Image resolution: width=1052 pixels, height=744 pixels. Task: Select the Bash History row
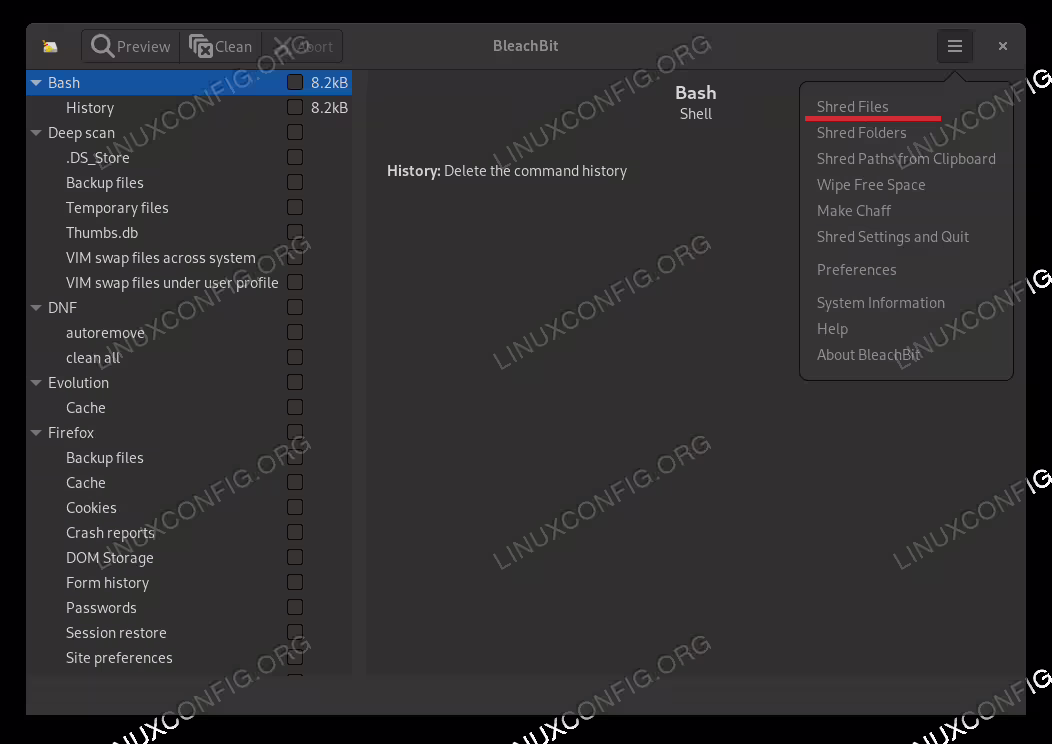189,107
